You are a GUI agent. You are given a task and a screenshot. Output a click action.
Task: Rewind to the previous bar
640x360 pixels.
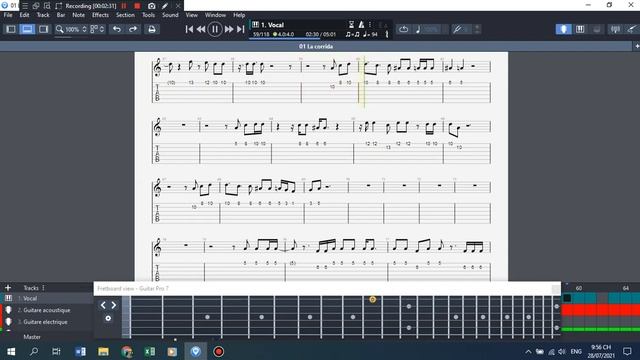[201, 29]
